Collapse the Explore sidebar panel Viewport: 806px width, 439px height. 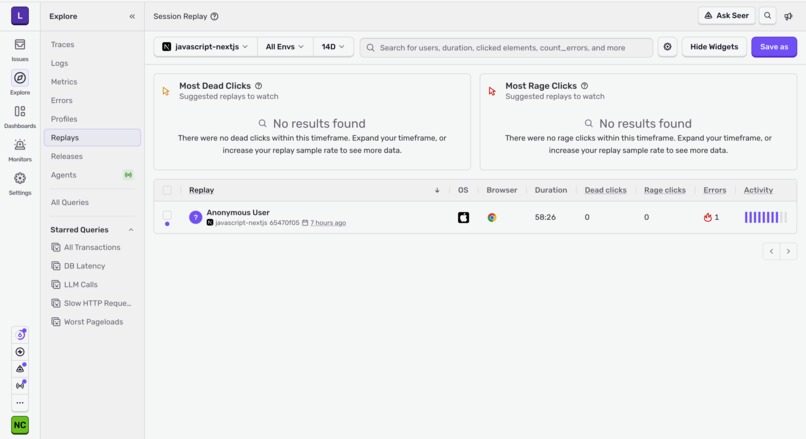pyautogui.click(x=132, y=16)
